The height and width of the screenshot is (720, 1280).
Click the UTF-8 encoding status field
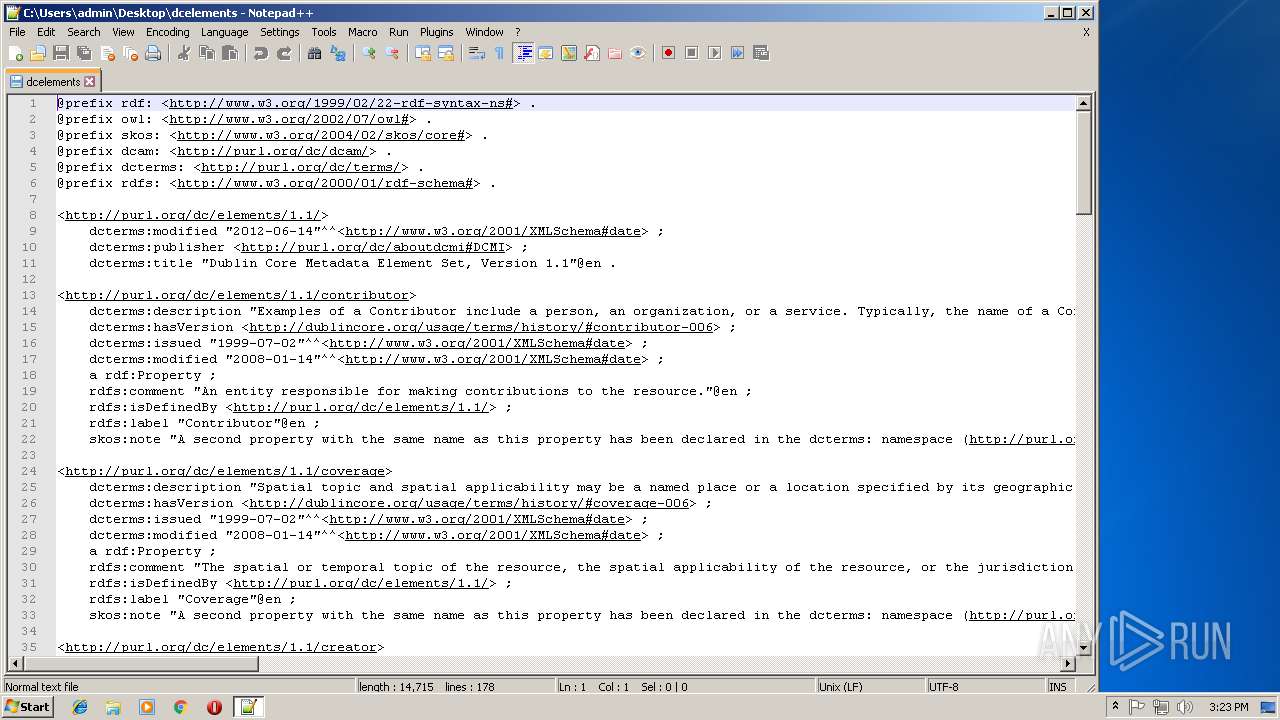(985, 687)
